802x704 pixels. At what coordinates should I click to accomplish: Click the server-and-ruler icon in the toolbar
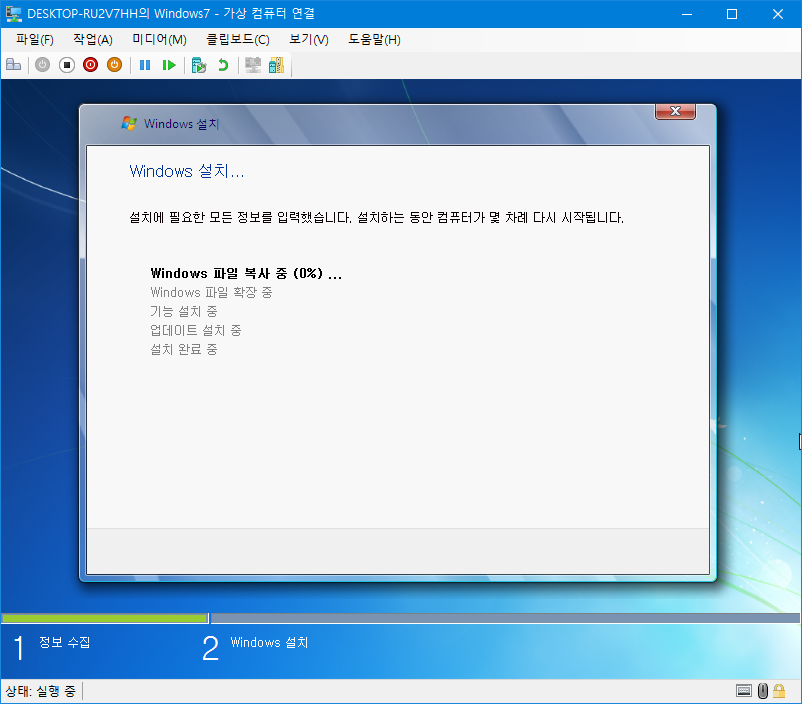276,65
